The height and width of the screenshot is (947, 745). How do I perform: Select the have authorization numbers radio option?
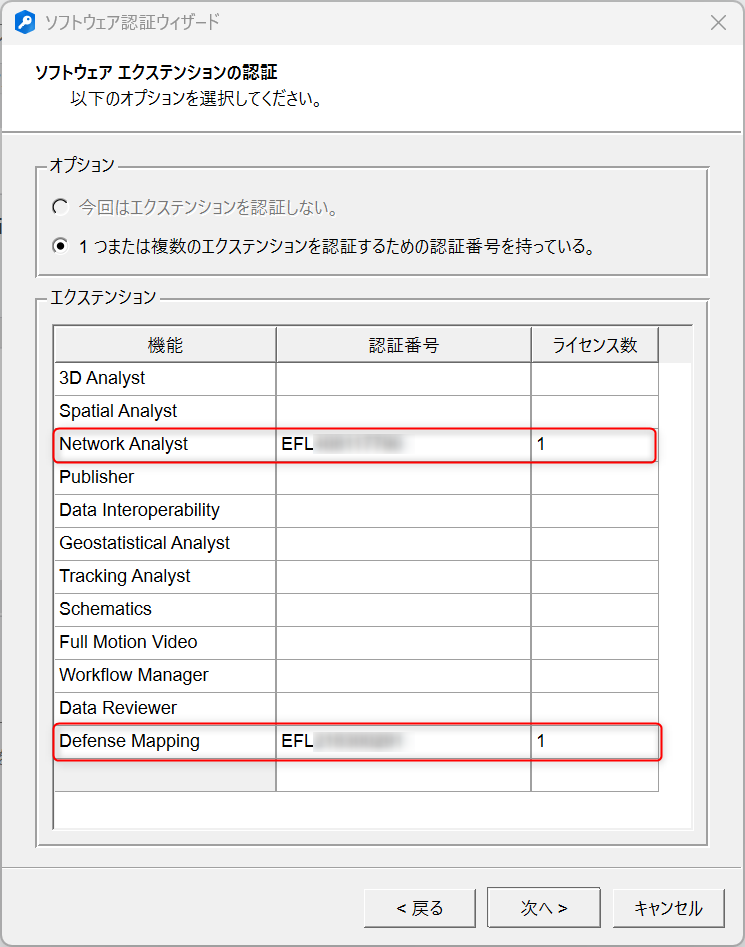61,246
